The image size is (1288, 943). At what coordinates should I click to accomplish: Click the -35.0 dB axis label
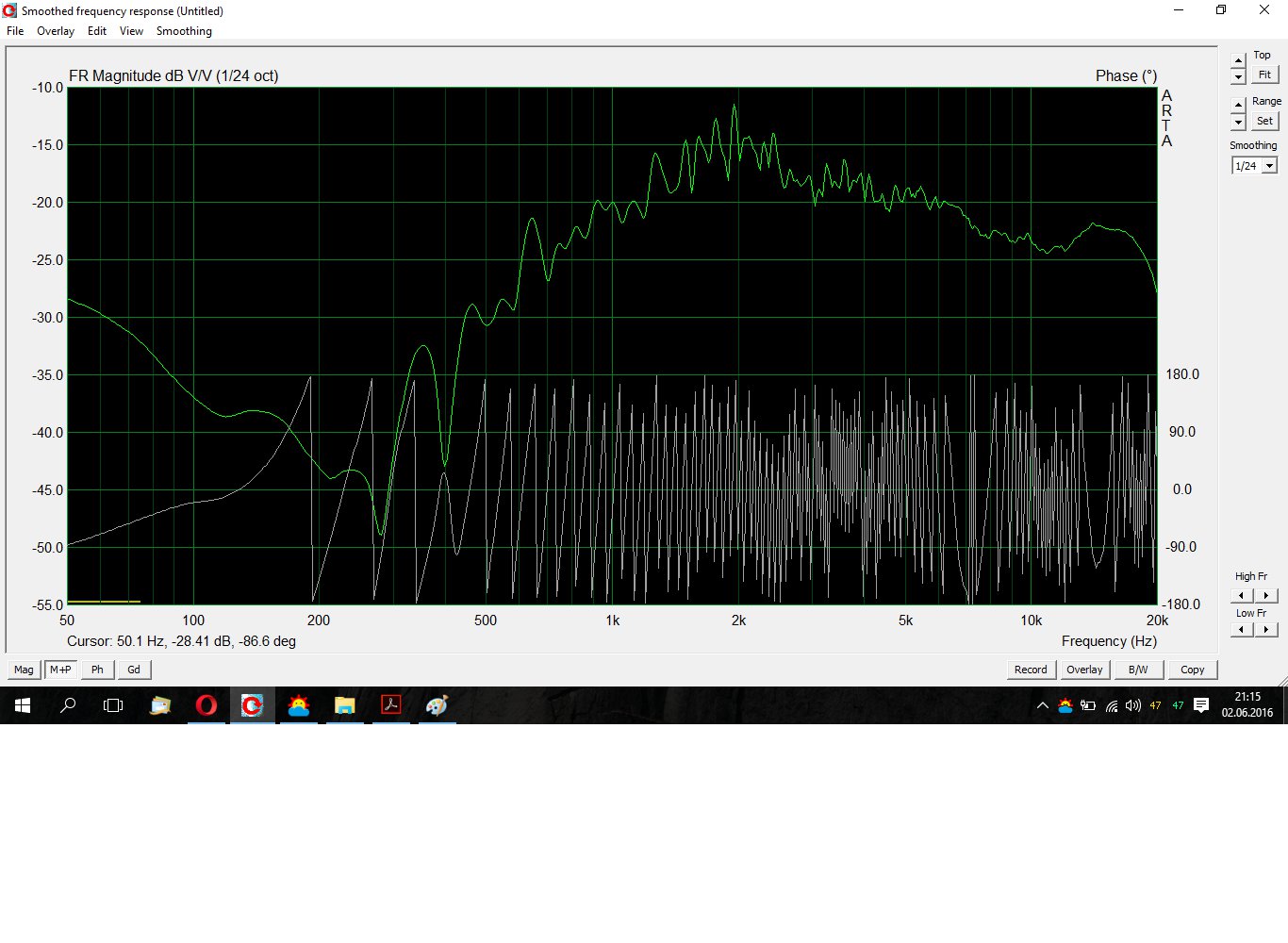point(47,375)
